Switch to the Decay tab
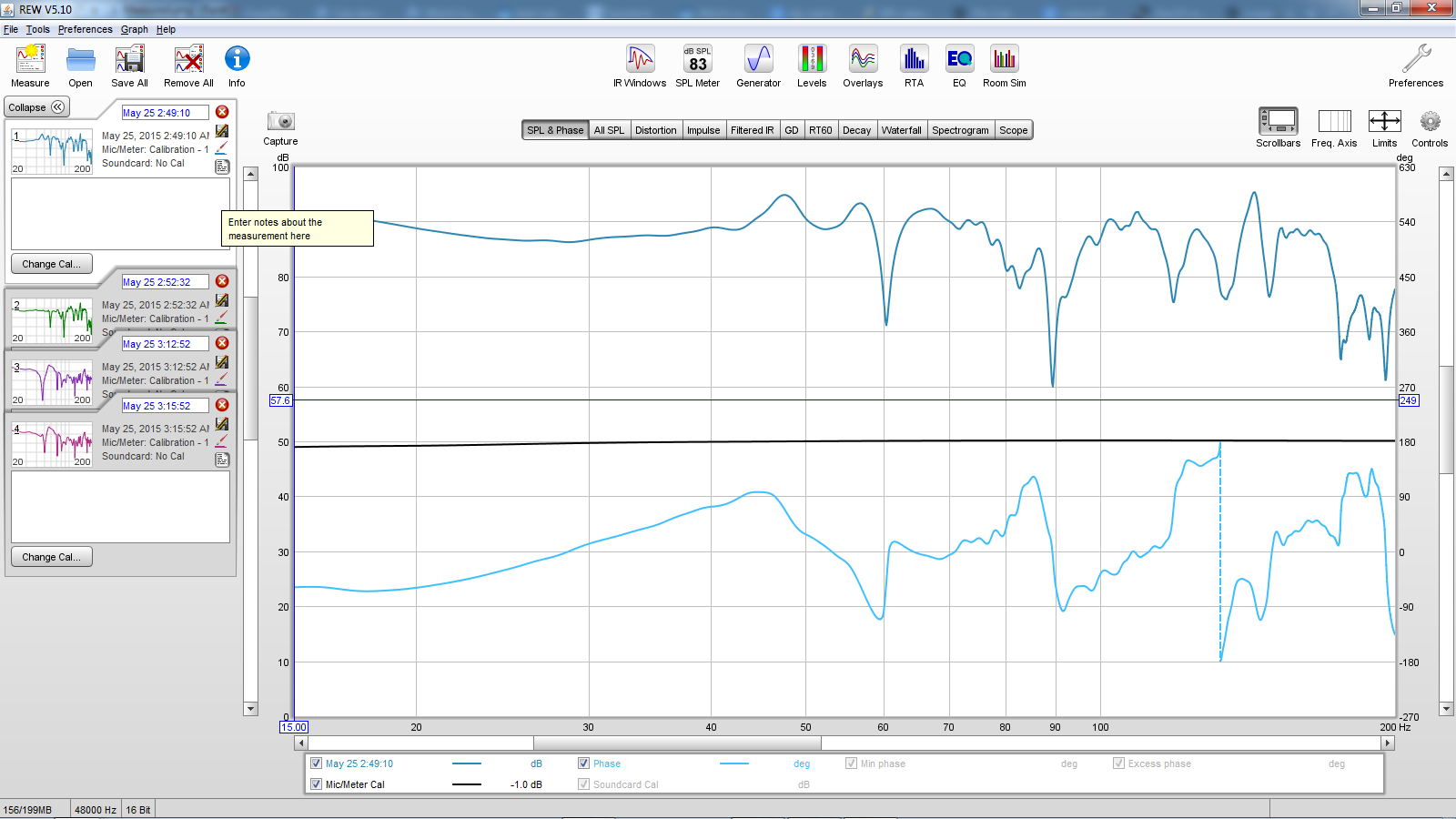This screenshot has height=819, width=1456. click(x=856, y=130)
